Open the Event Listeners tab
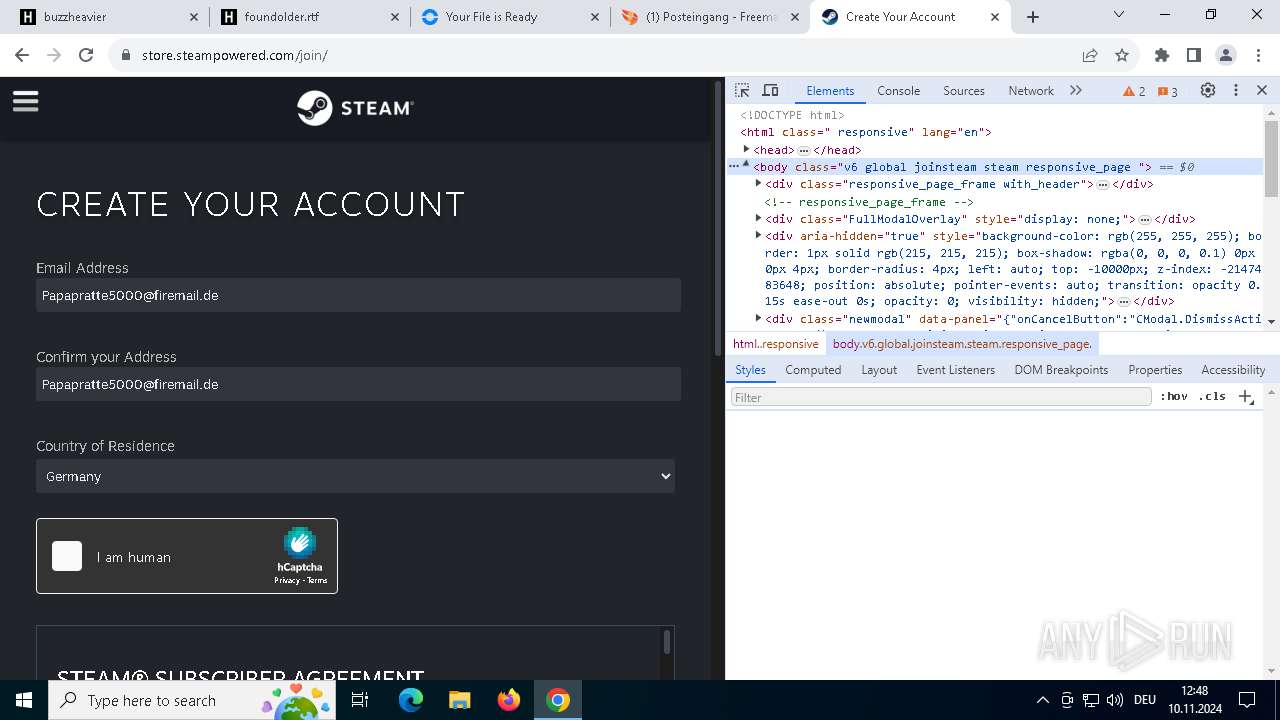 point(956,369)
